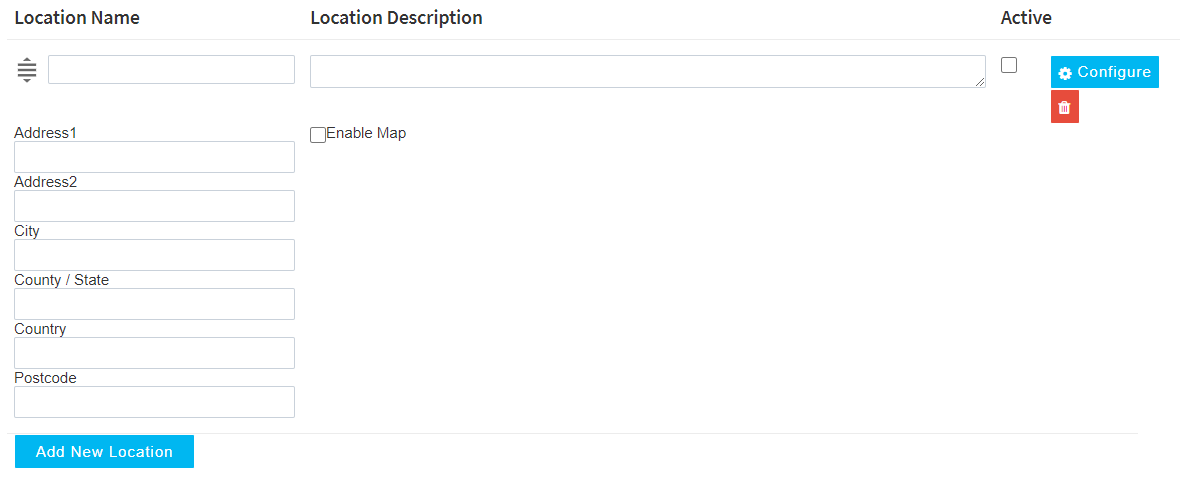Click the Enable Map label text

[x=366, y=133]
